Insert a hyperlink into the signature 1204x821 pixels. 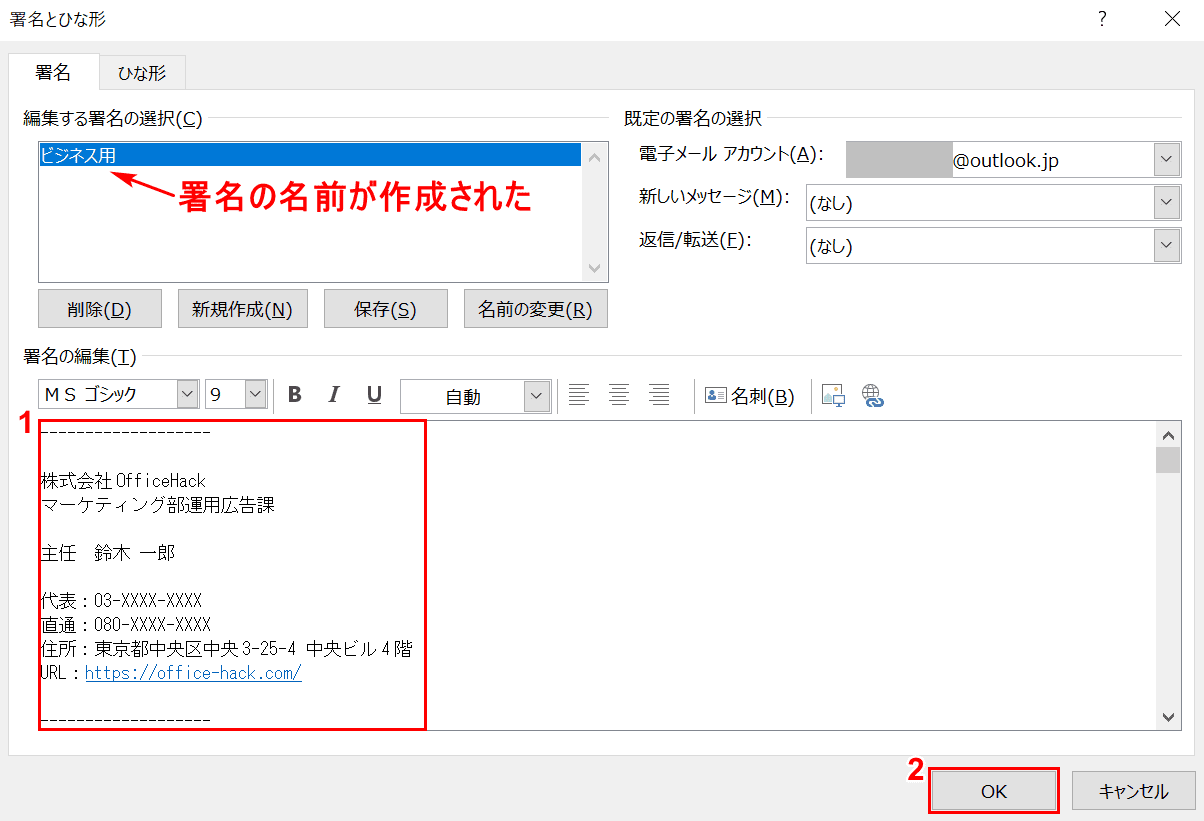[x=873, y=396]
